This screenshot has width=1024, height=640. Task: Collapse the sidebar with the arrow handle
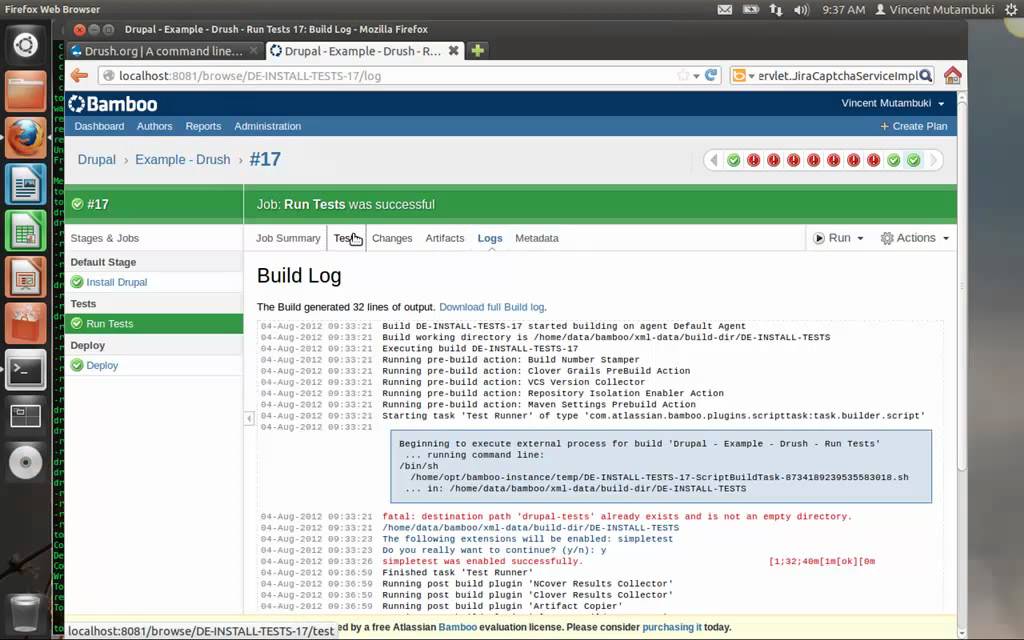pyautogui.click(x=249, y=418)
